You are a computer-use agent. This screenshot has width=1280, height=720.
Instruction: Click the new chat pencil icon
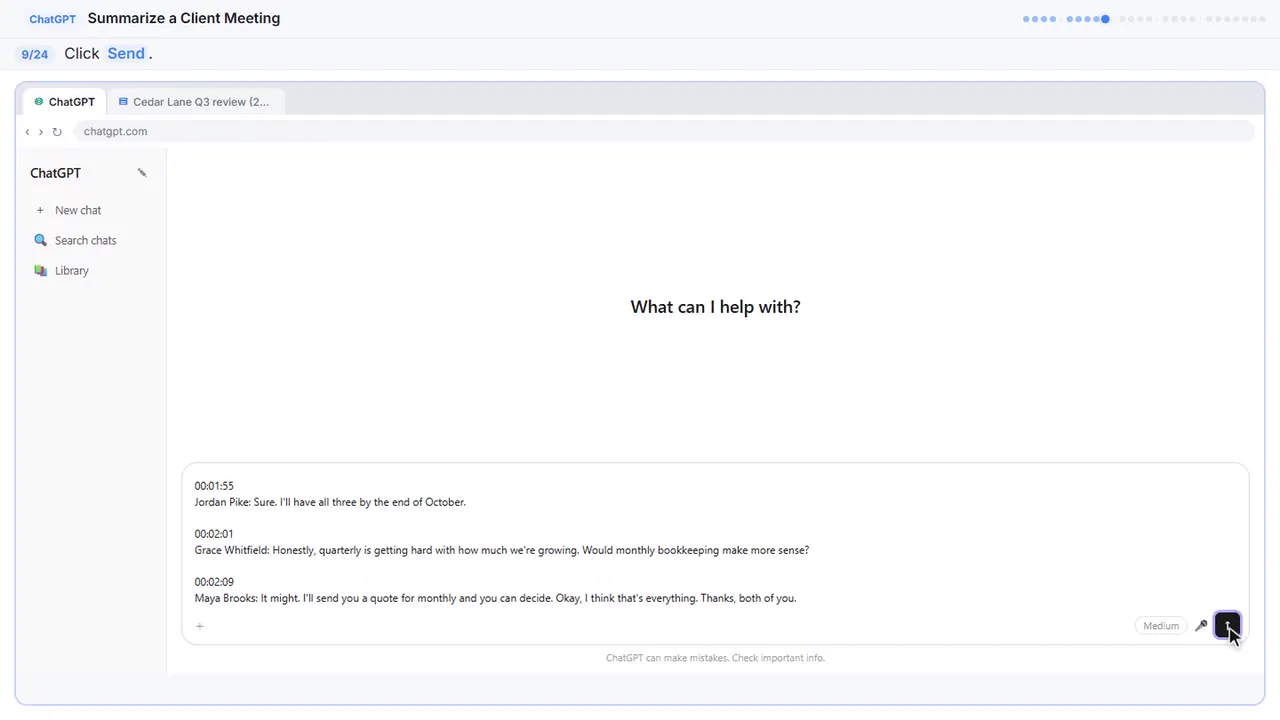pyautogui.click(x=142, y=173)
